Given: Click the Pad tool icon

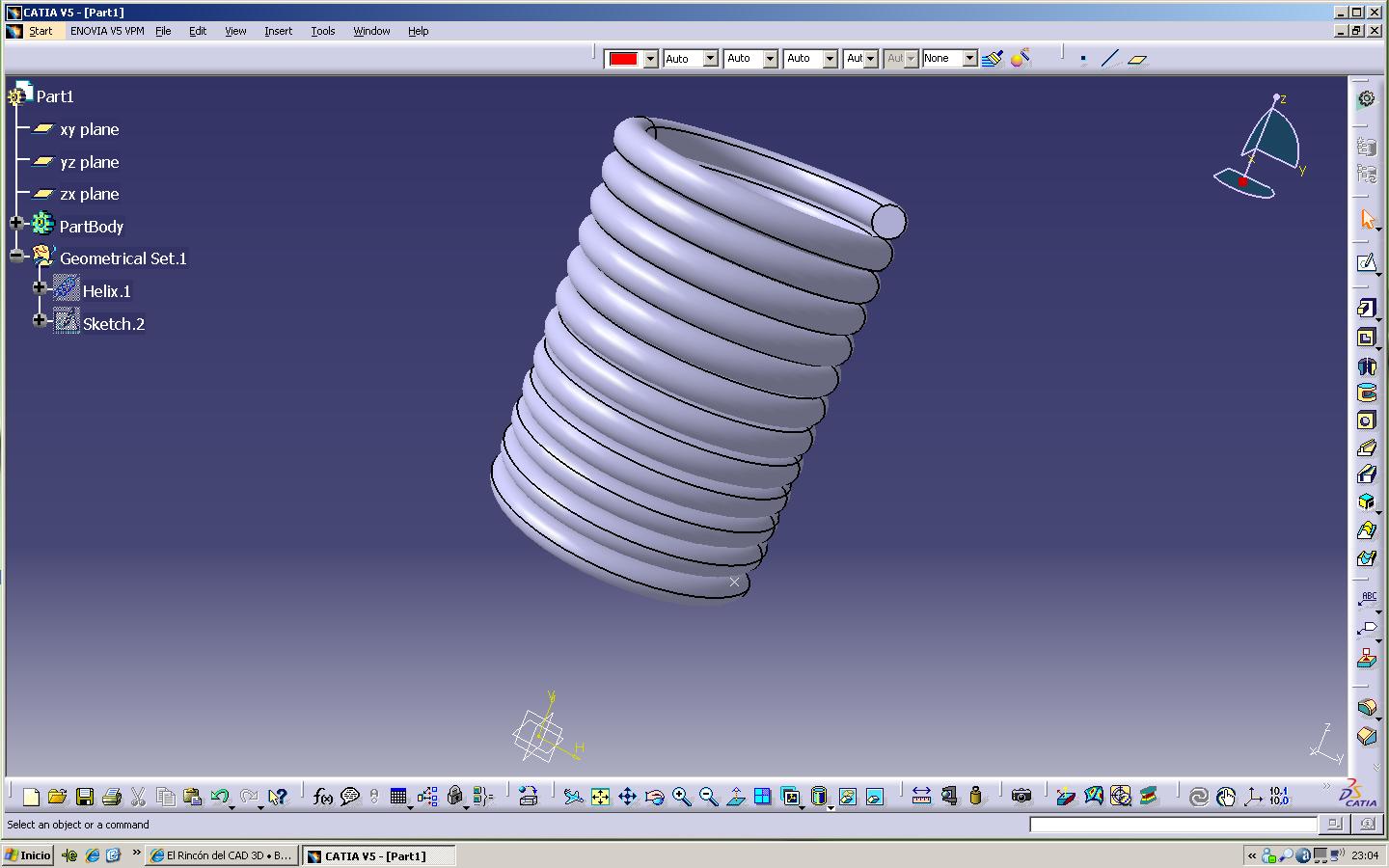Looking at the screenshot, I should click(x=1367, y=309).
